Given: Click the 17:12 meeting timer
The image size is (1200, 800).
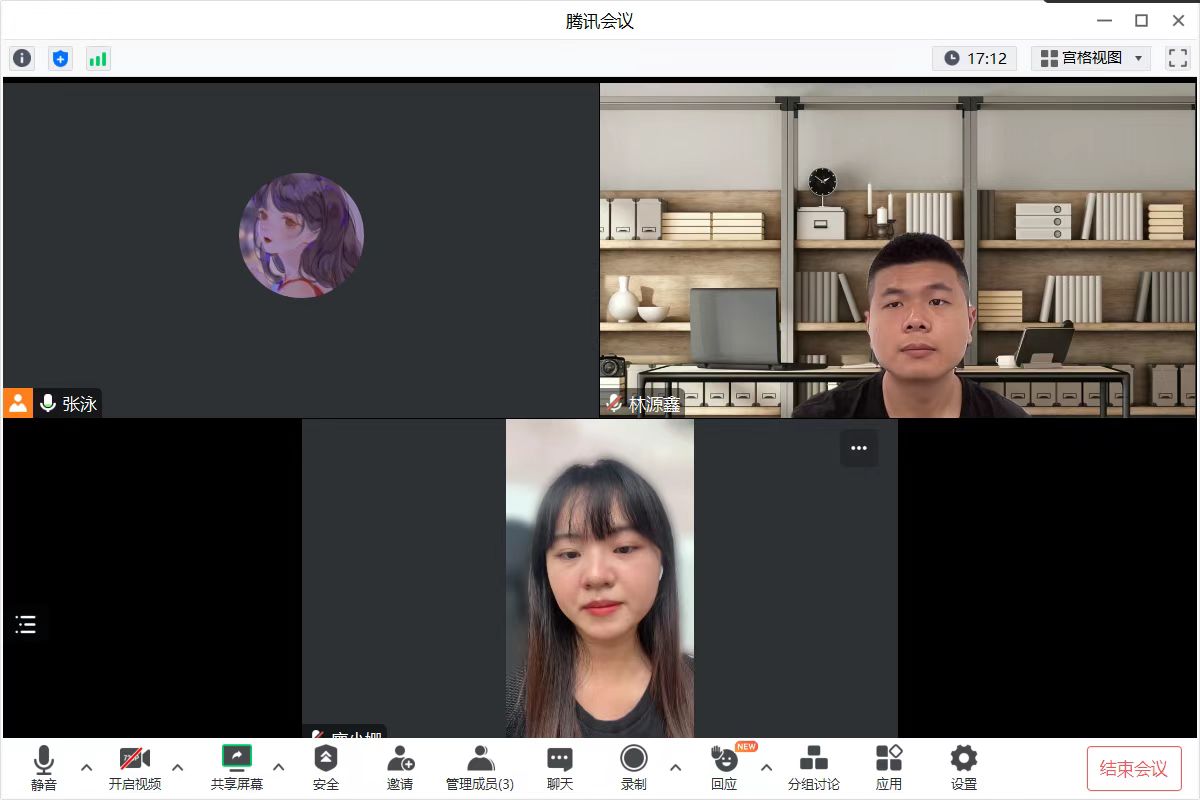Looking at the screenshot, I should (975, 58).
